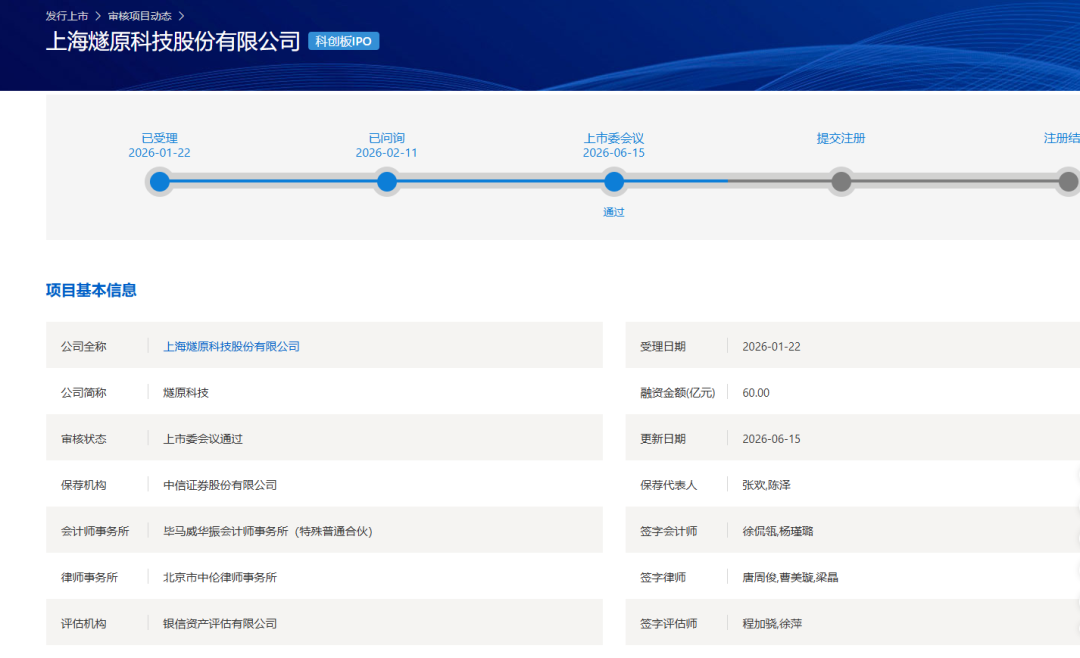Screen dimensions: 1080x658
Task: Select the 公司简称 value 燧原科技
Action: [186, 393]
